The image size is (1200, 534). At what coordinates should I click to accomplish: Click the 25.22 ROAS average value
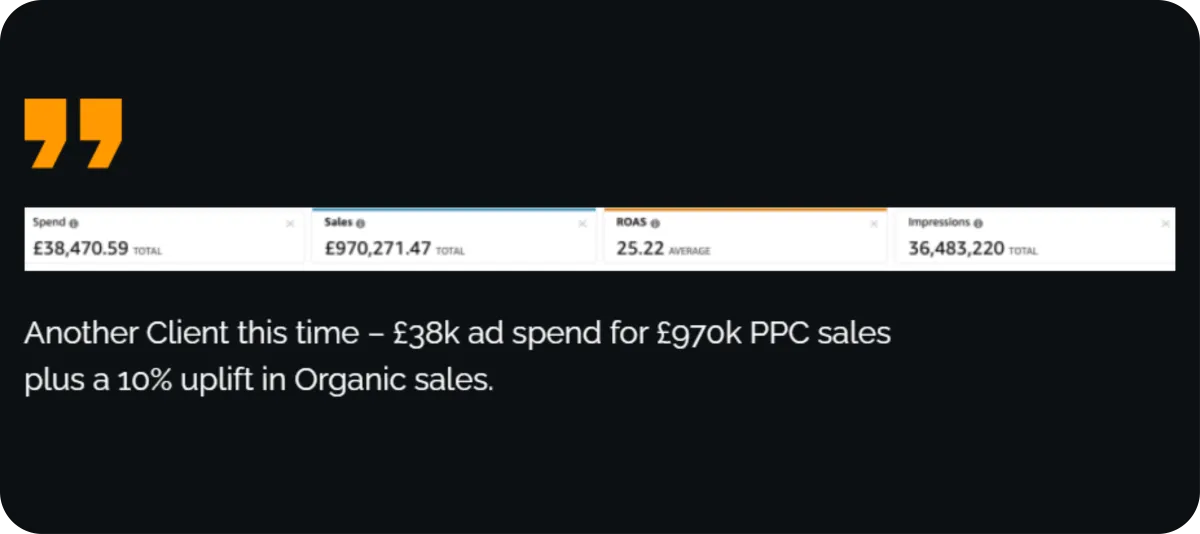640,249
